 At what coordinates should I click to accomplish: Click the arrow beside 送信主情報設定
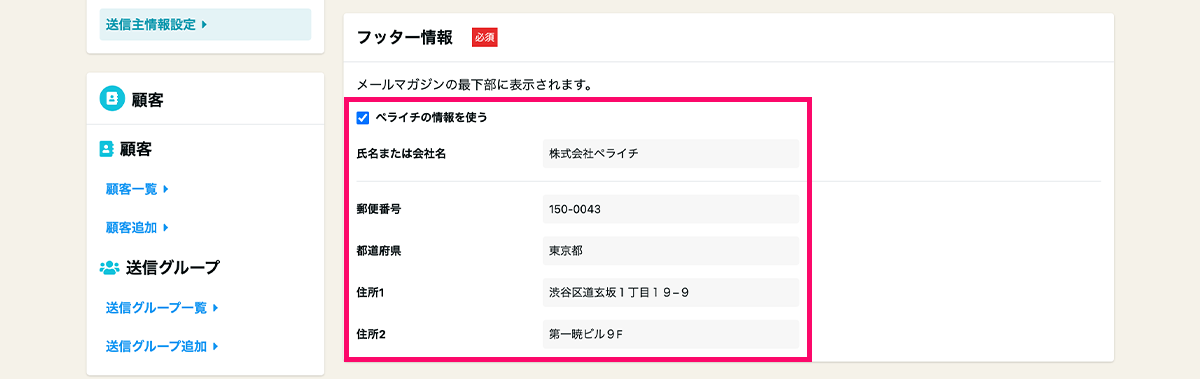204,24
